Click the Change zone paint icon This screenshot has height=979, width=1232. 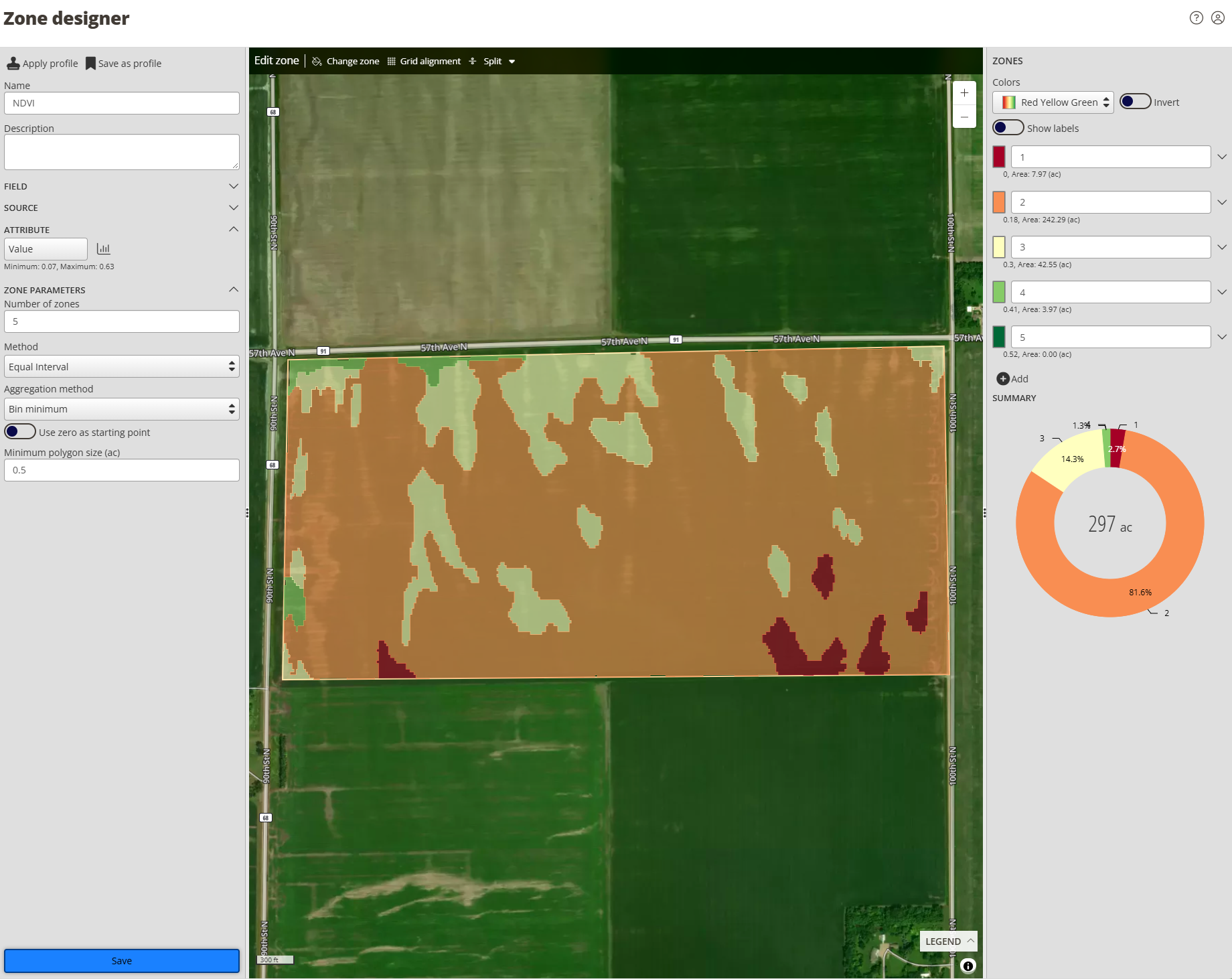click(x=317, y=61)
